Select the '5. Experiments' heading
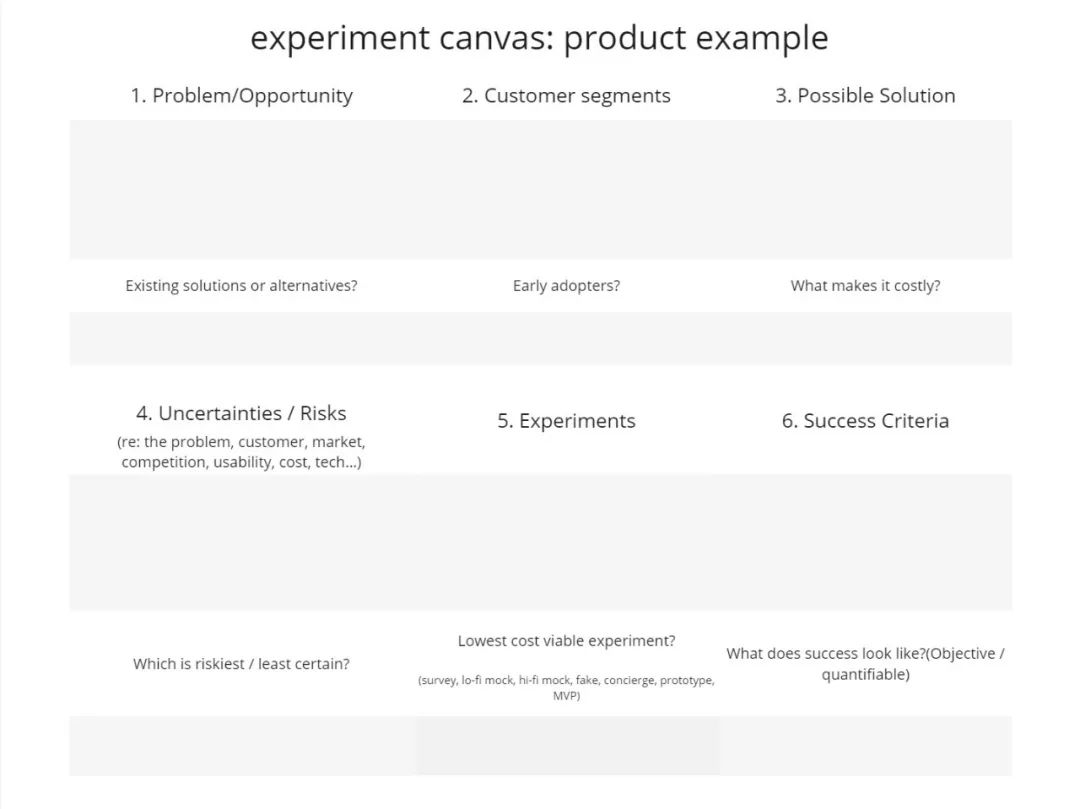 [x=566, y=421]
